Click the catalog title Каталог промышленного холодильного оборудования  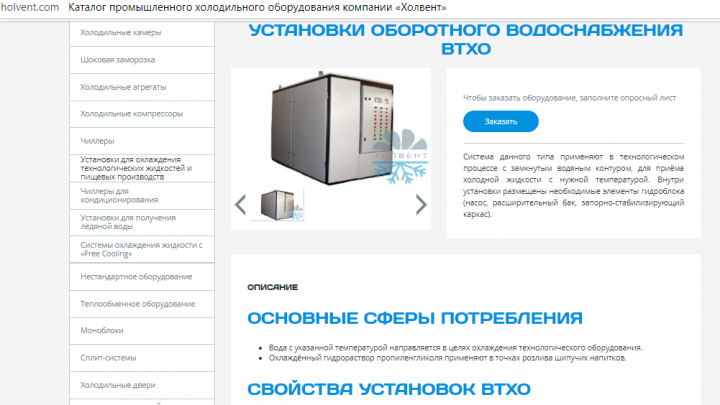pos(257,7)
